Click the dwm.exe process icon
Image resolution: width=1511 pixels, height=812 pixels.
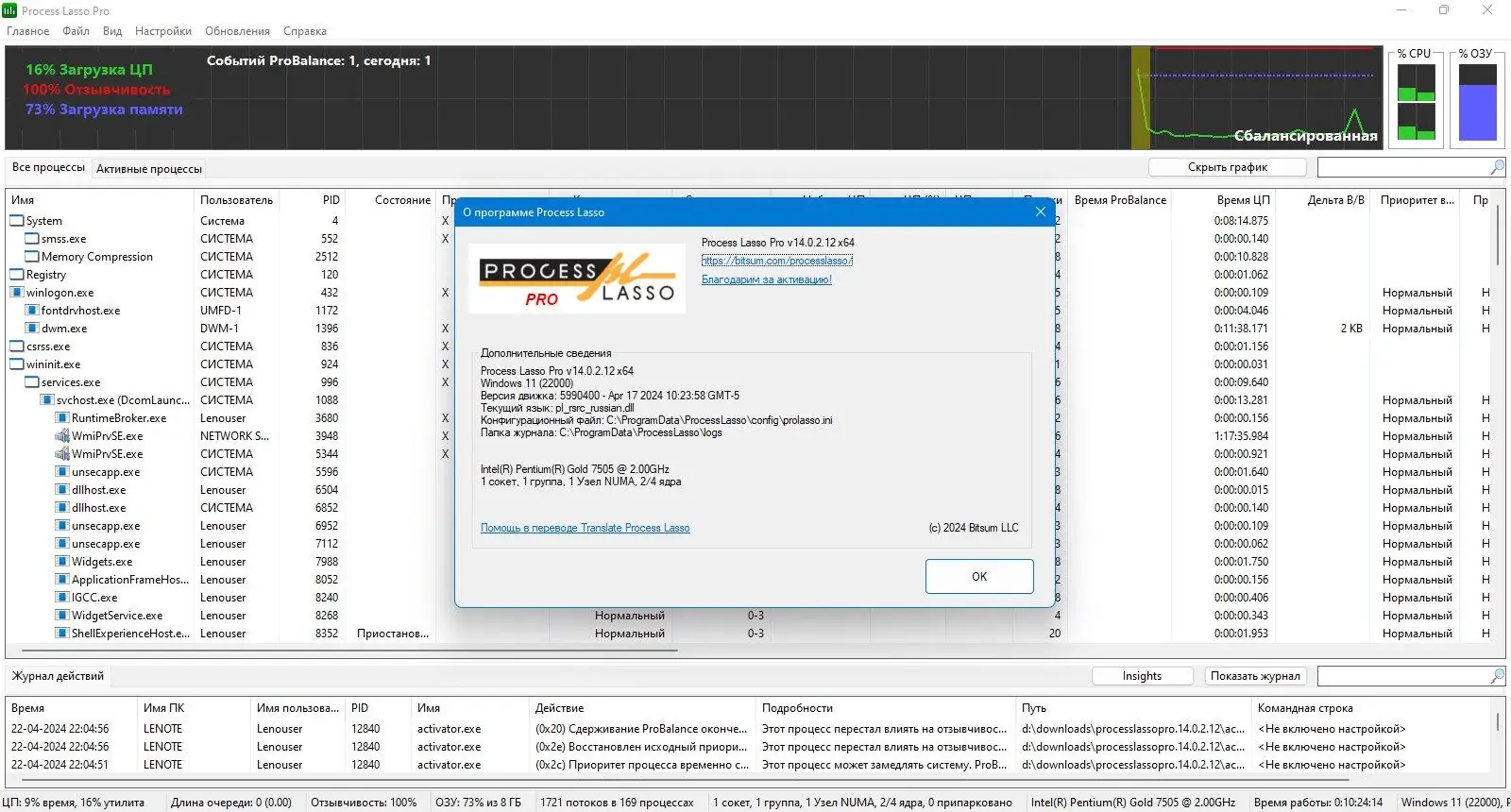(x=32, y=329)
